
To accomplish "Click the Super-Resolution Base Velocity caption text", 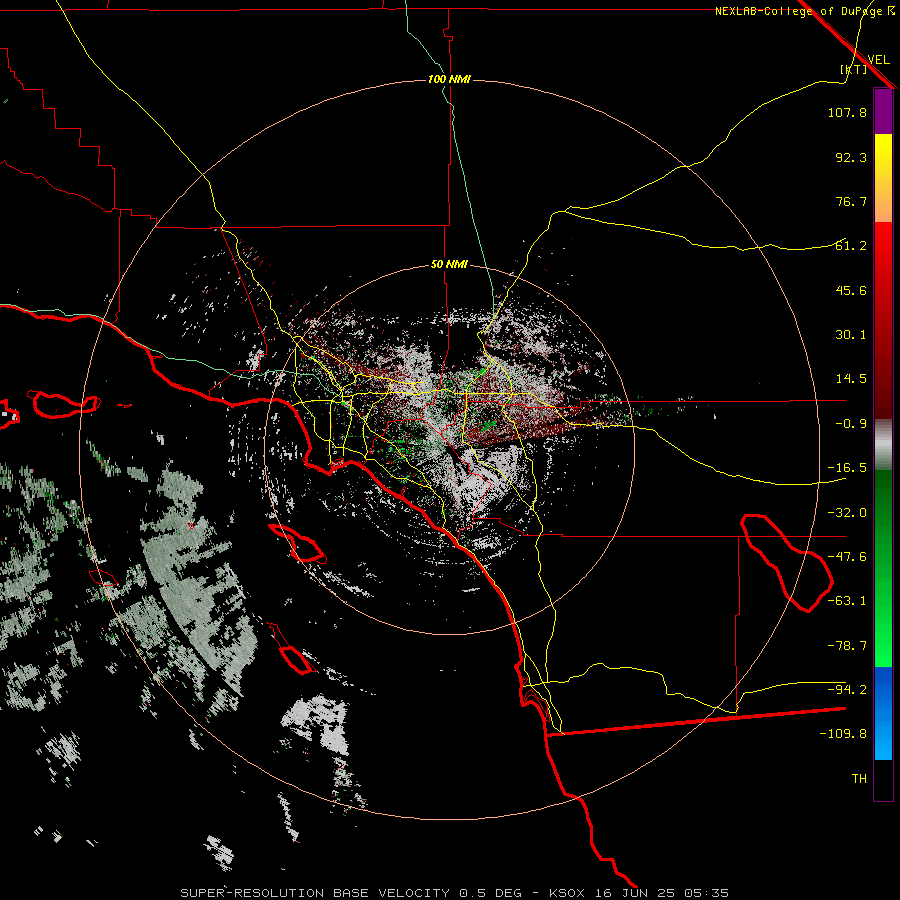I will coord(455,893).
